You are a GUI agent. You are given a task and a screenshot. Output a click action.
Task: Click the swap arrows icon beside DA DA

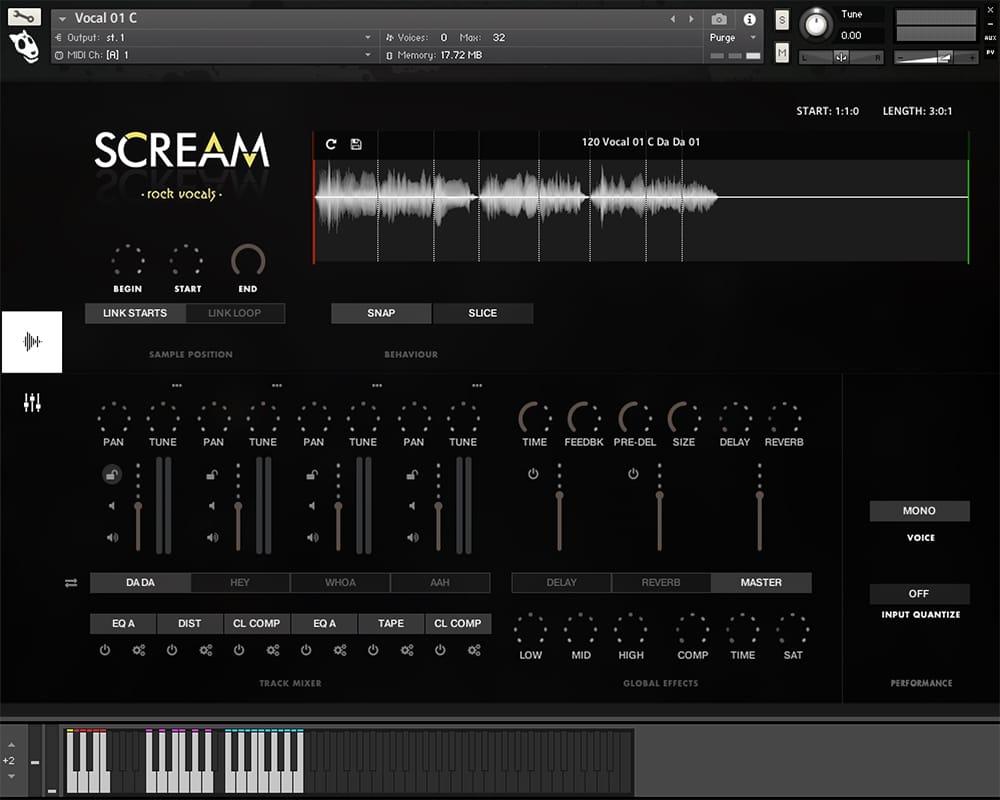(71, 583)
